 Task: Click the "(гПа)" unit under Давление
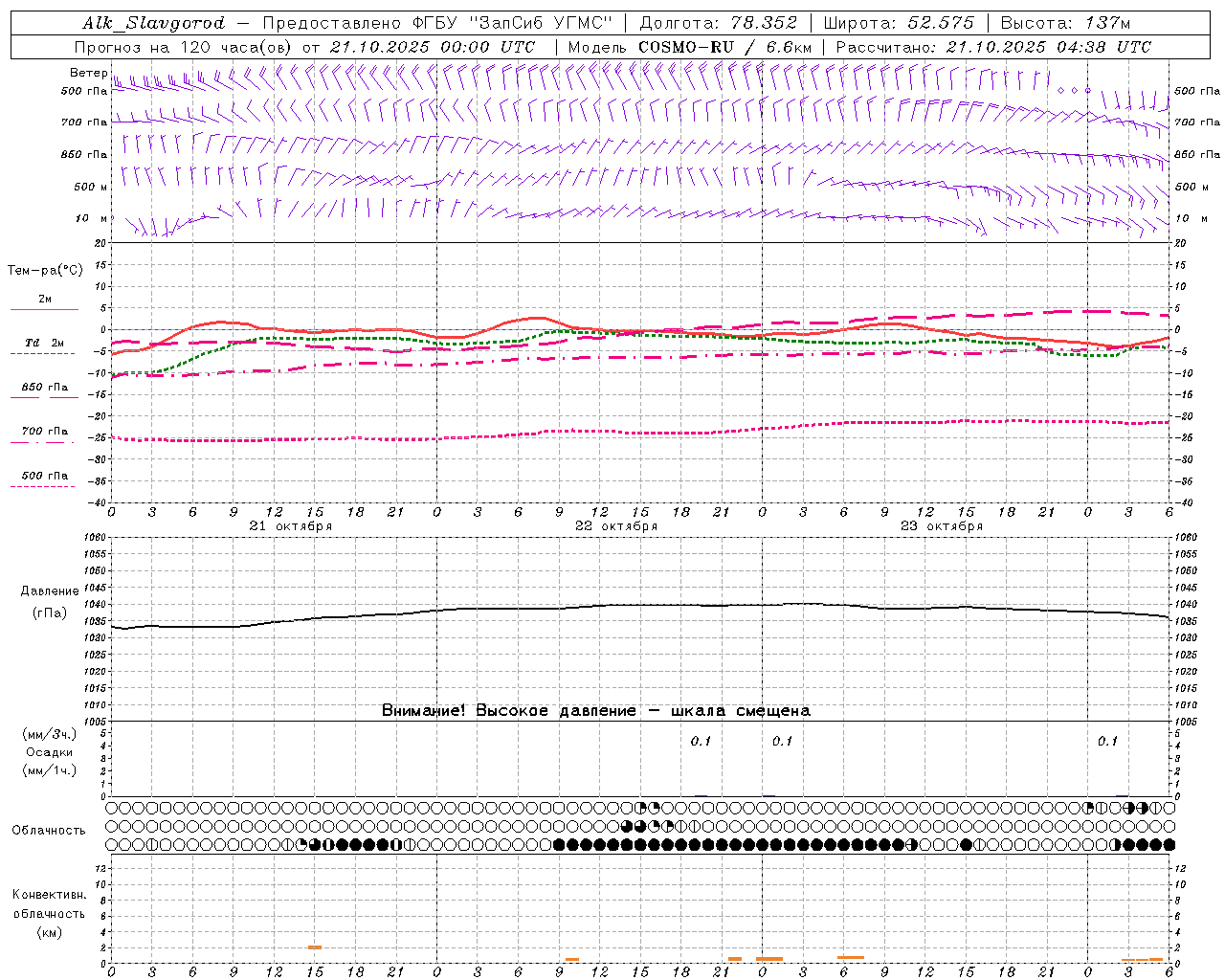pos(50,613)
